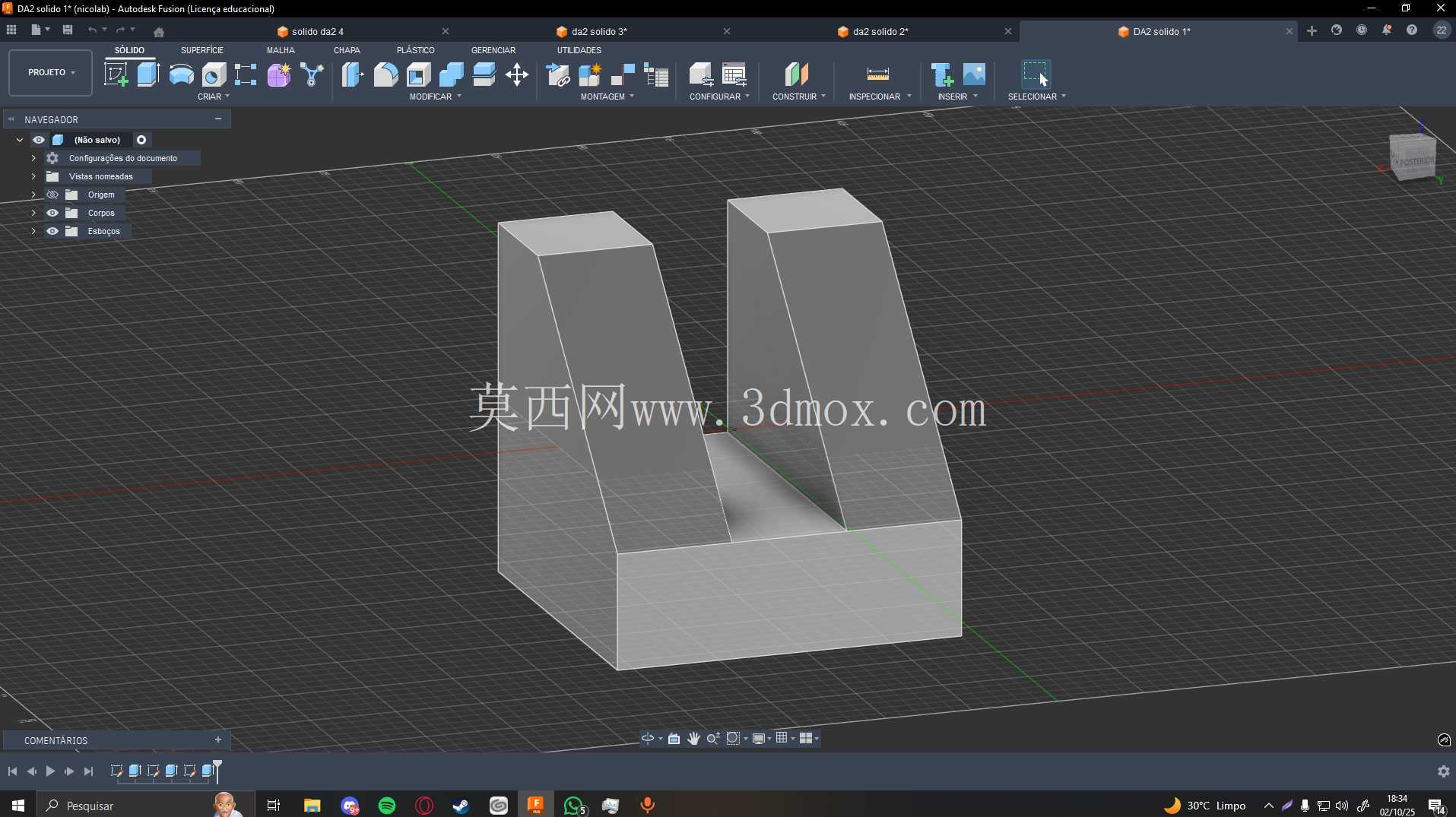
Task: Click the Zoom magnifier navigation icon
Action: tap(712, 738)
